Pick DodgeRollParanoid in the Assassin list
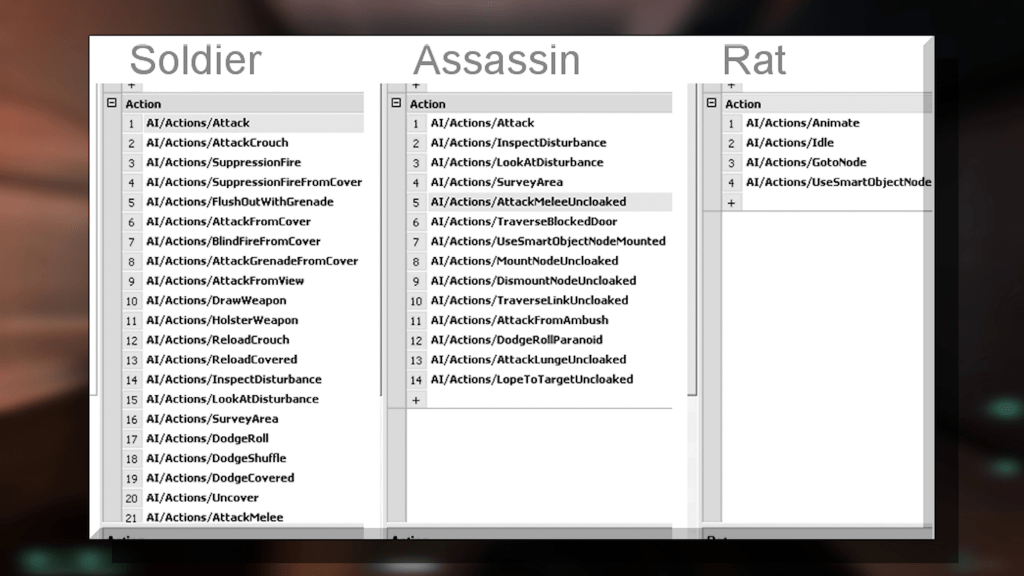Image resolution: width=1024 pixels, height=576 pixels. coord(516,340)
